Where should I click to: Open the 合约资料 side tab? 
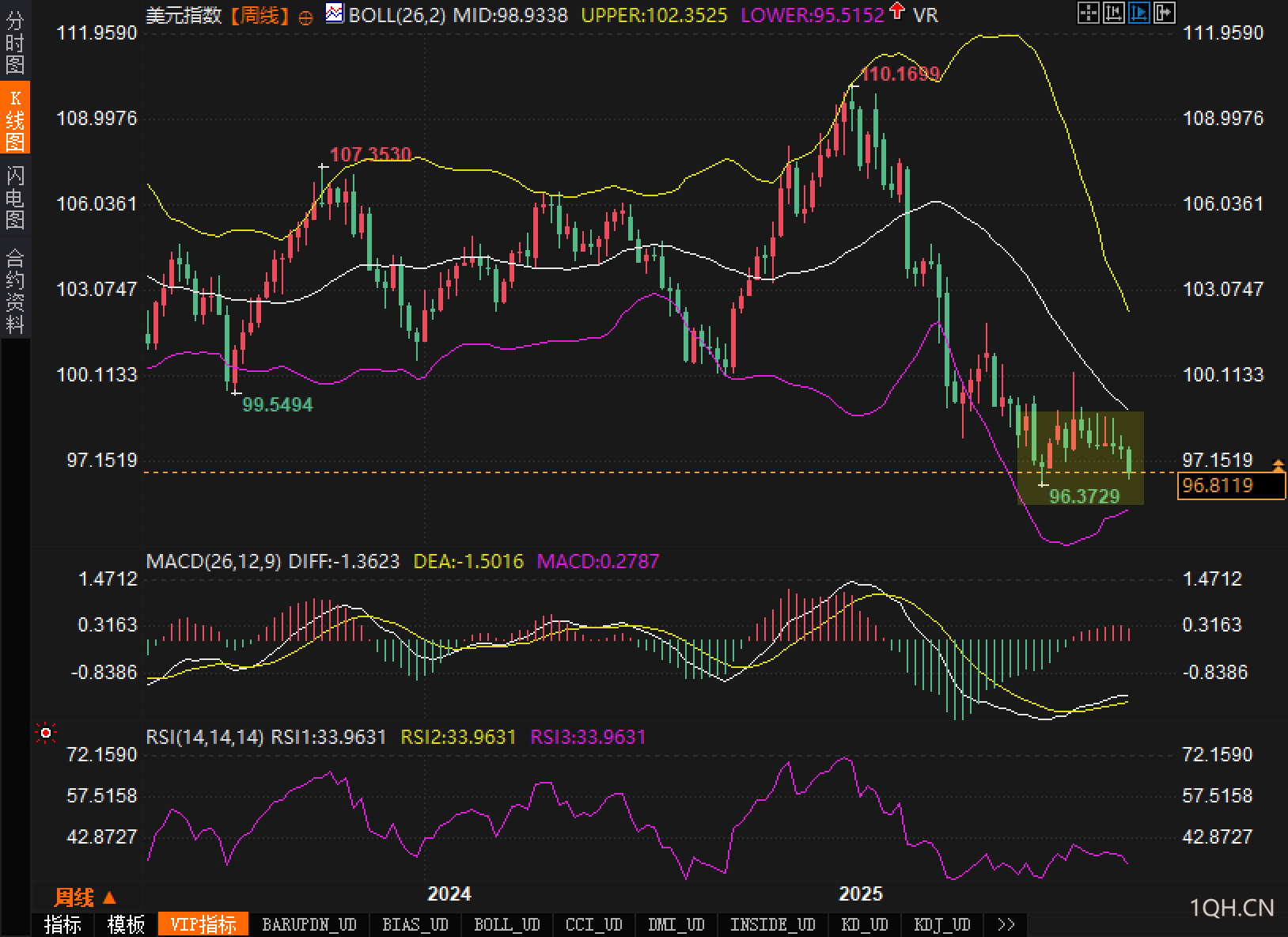pyautogui.click(x=15, y=291)
